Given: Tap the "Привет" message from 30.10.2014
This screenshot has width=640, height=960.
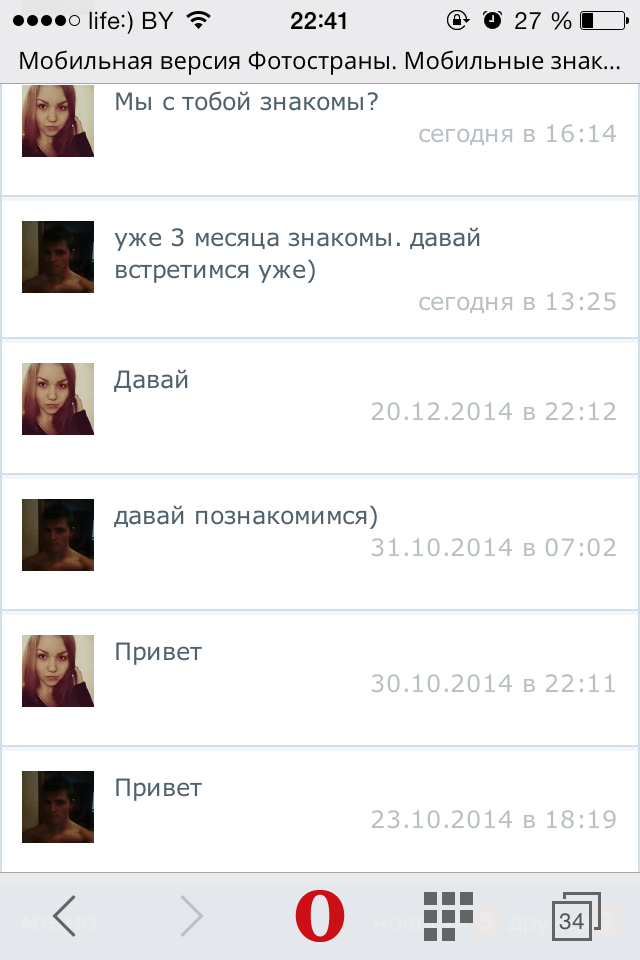Looking at the screenshot, I should [158, 651].
